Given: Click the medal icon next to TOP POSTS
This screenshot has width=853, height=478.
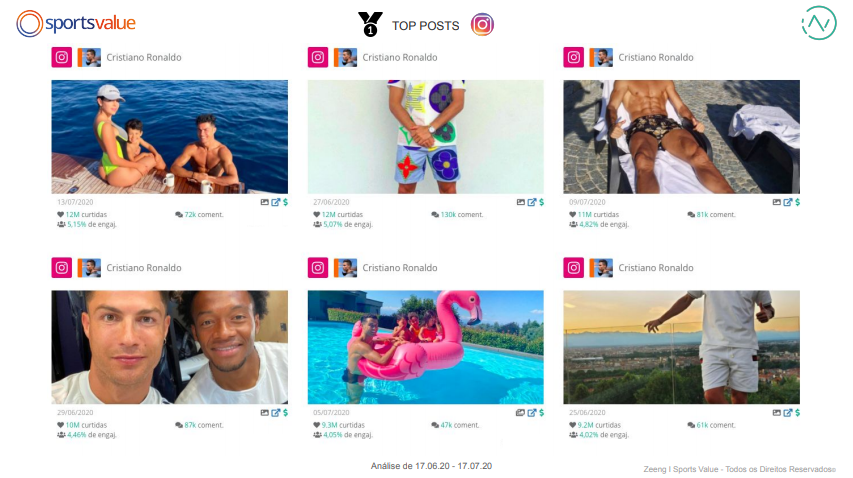Looking at the screenshot, I should pyautogui.click(x=370, y=24).
